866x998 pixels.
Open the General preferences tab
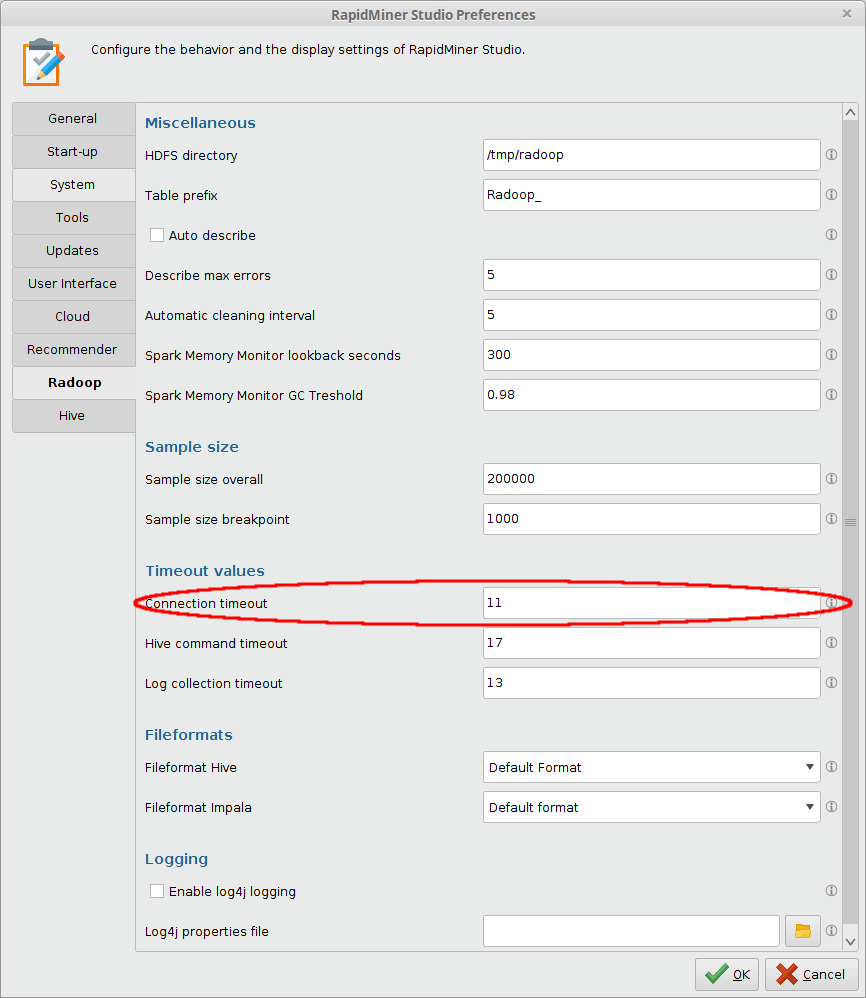tap(73, 119)
